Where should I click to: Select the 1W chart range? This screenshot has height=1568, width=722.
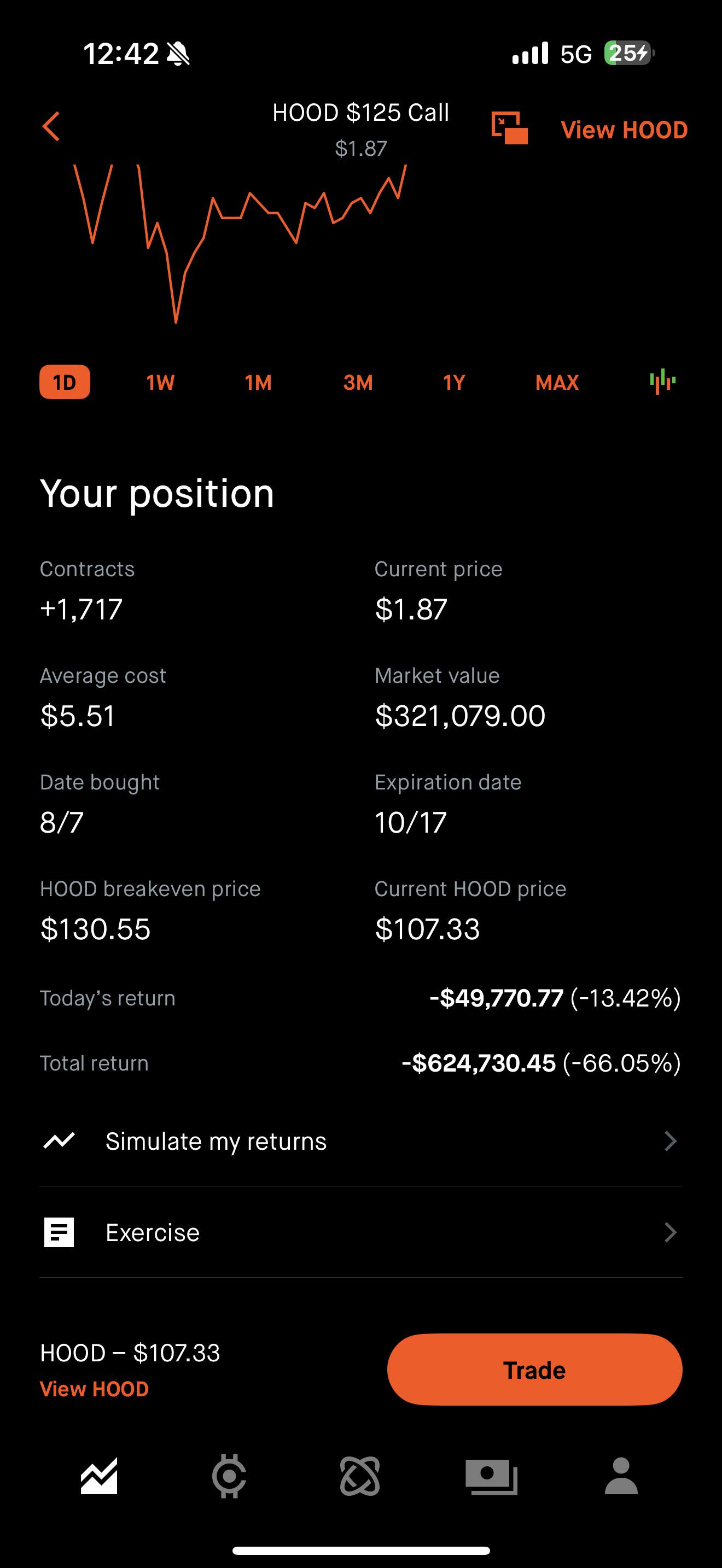pos(160,382)
